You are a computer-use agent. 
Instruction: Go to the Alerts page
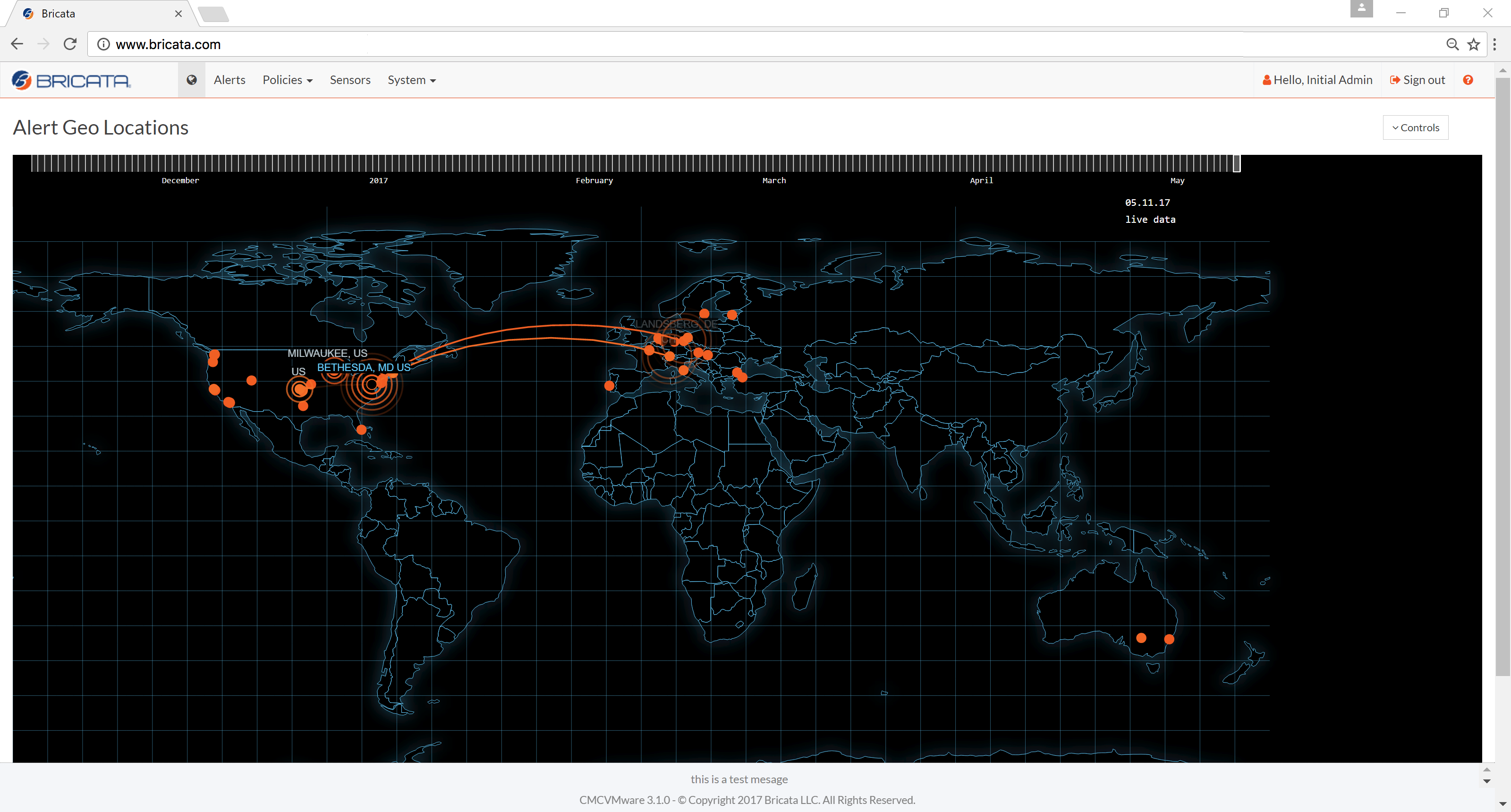point(229,80)
